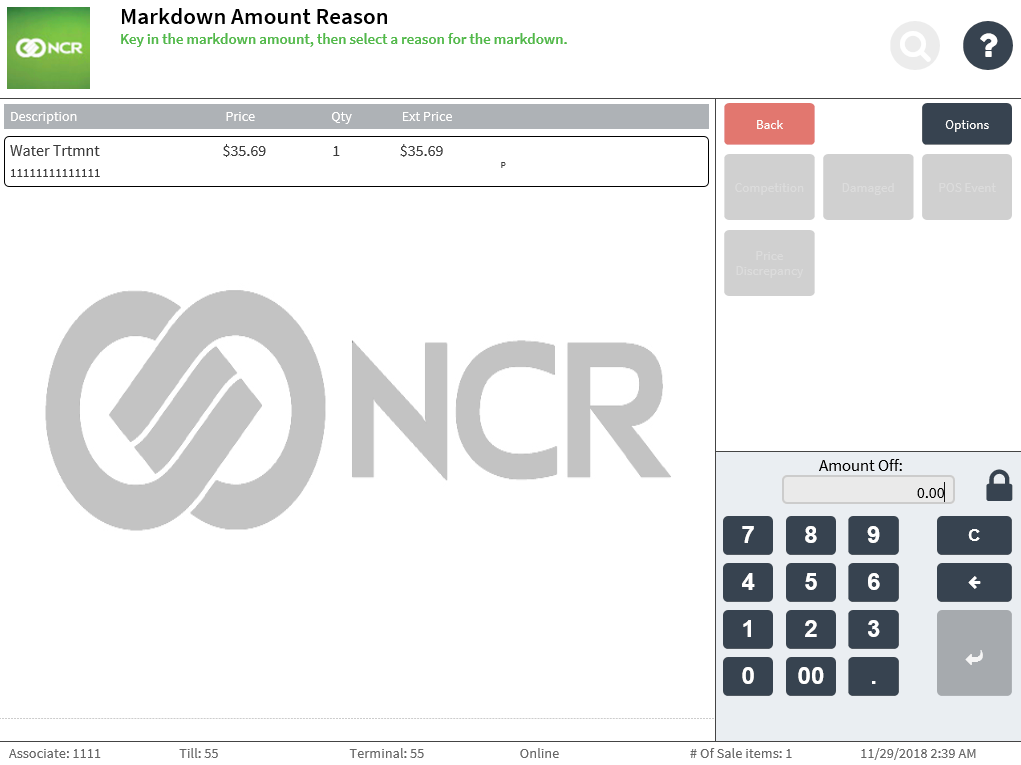
Task: Go back with the Back button
Action: click(769, 124)
